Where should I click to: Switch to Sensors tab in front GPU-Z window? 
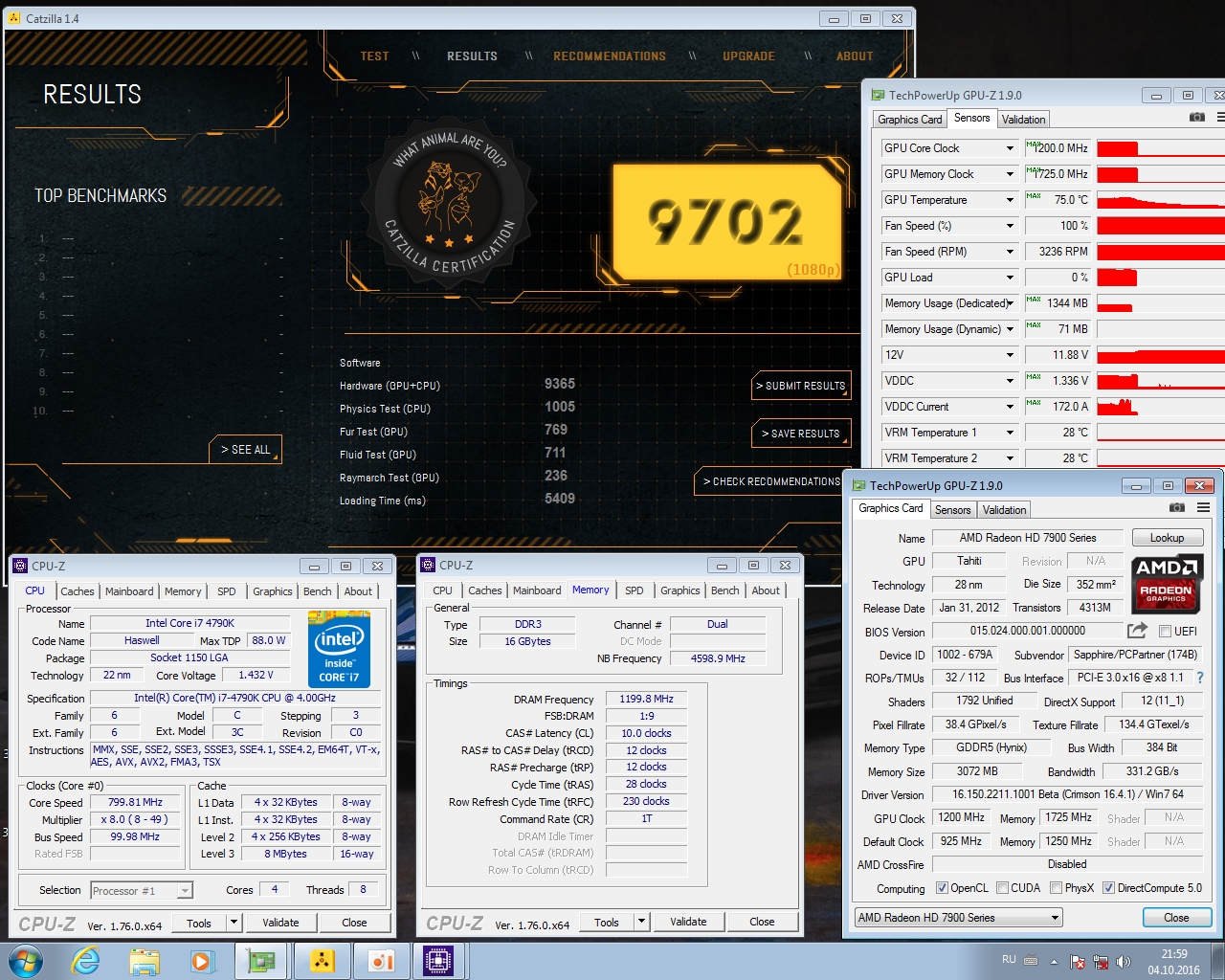click(952, 509)
